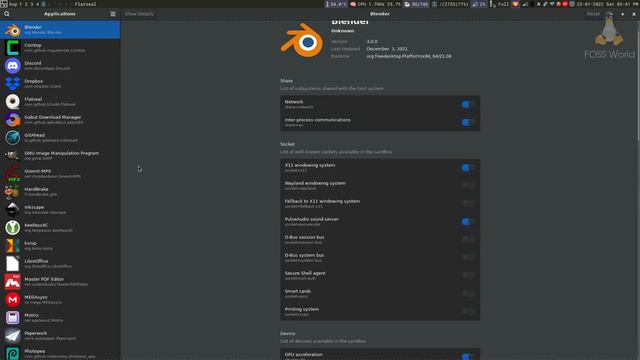Disable Inter-process communications toggle
This screenshot has height=360, width=640.
click(467, 122)
